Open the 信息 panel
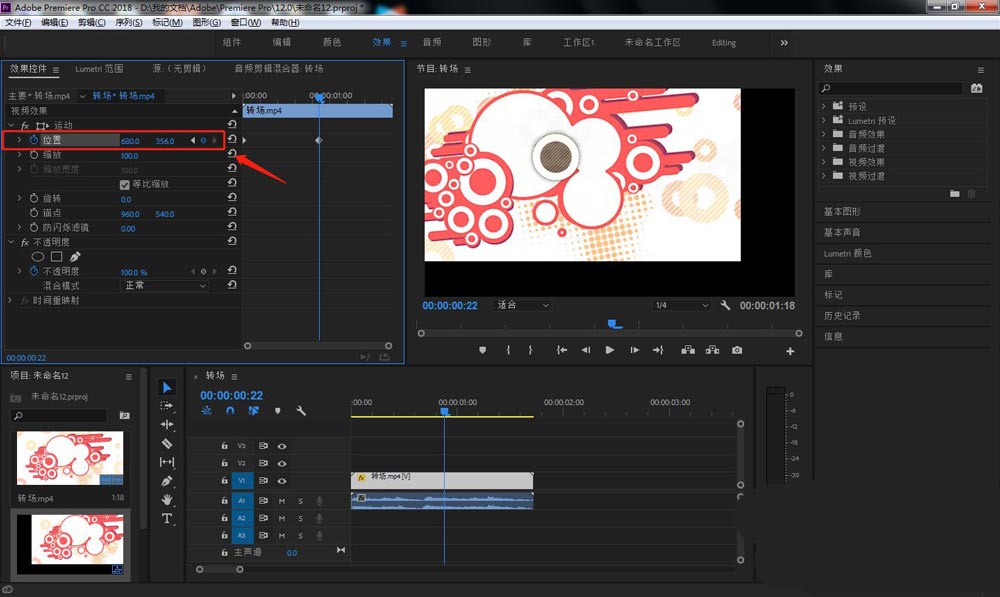The image size is (1000, 597). click(833, 336)
